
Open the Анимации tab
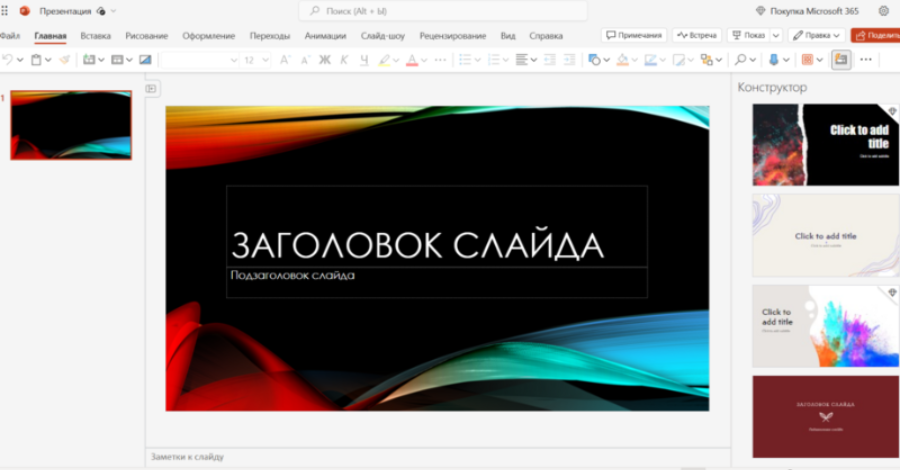[x=325, y=36]
